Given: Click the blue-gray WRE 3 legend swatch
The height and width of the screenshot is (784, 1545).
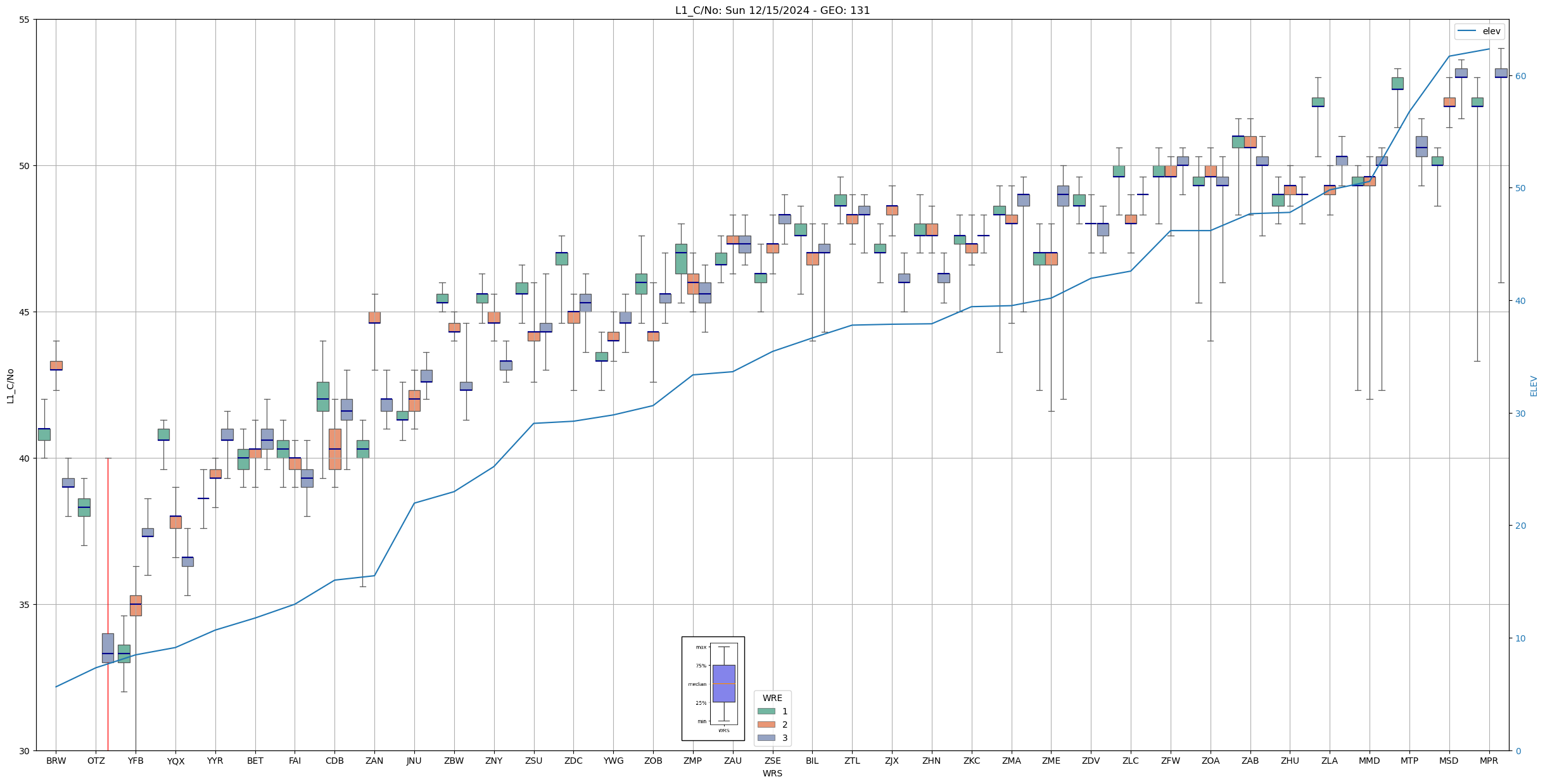Looking at the screenshot, I should [766, 738].
